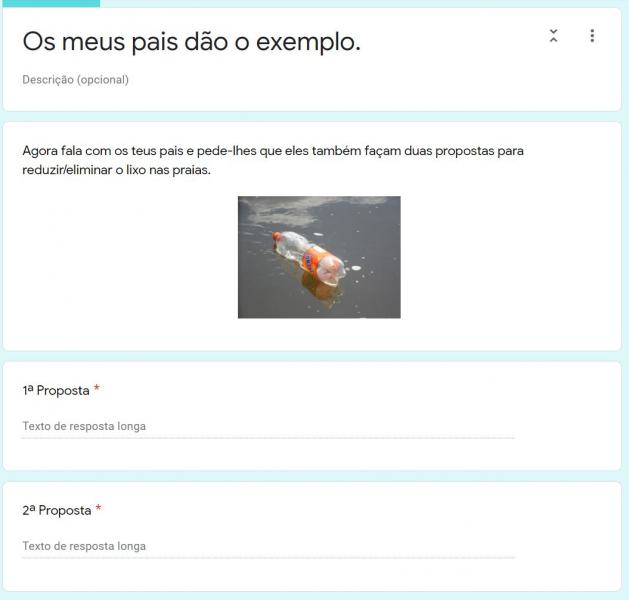Click the long answer field under 2ª Proposta
Image resolution: width=629 pixels, height=600 pixels.
pos(268,546)
